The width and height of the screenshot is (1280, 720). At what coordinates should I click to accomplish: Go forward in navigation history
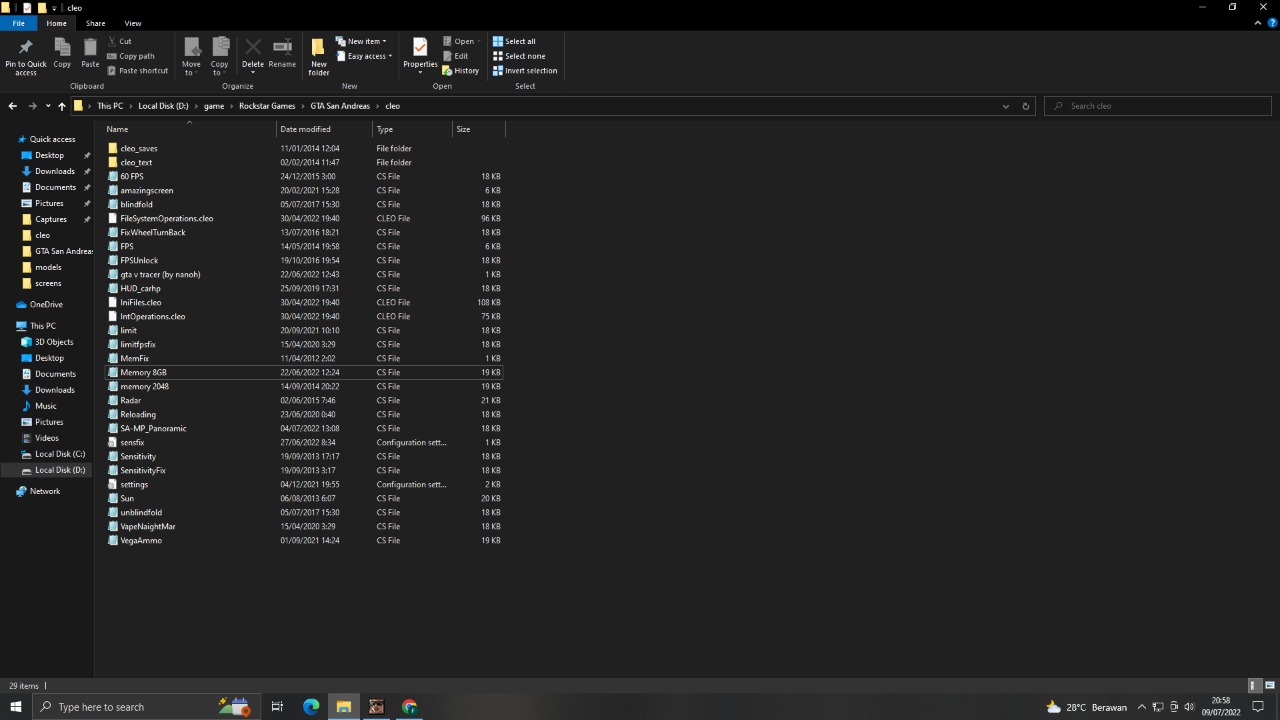pyautogui.click(x=32, y=106)
